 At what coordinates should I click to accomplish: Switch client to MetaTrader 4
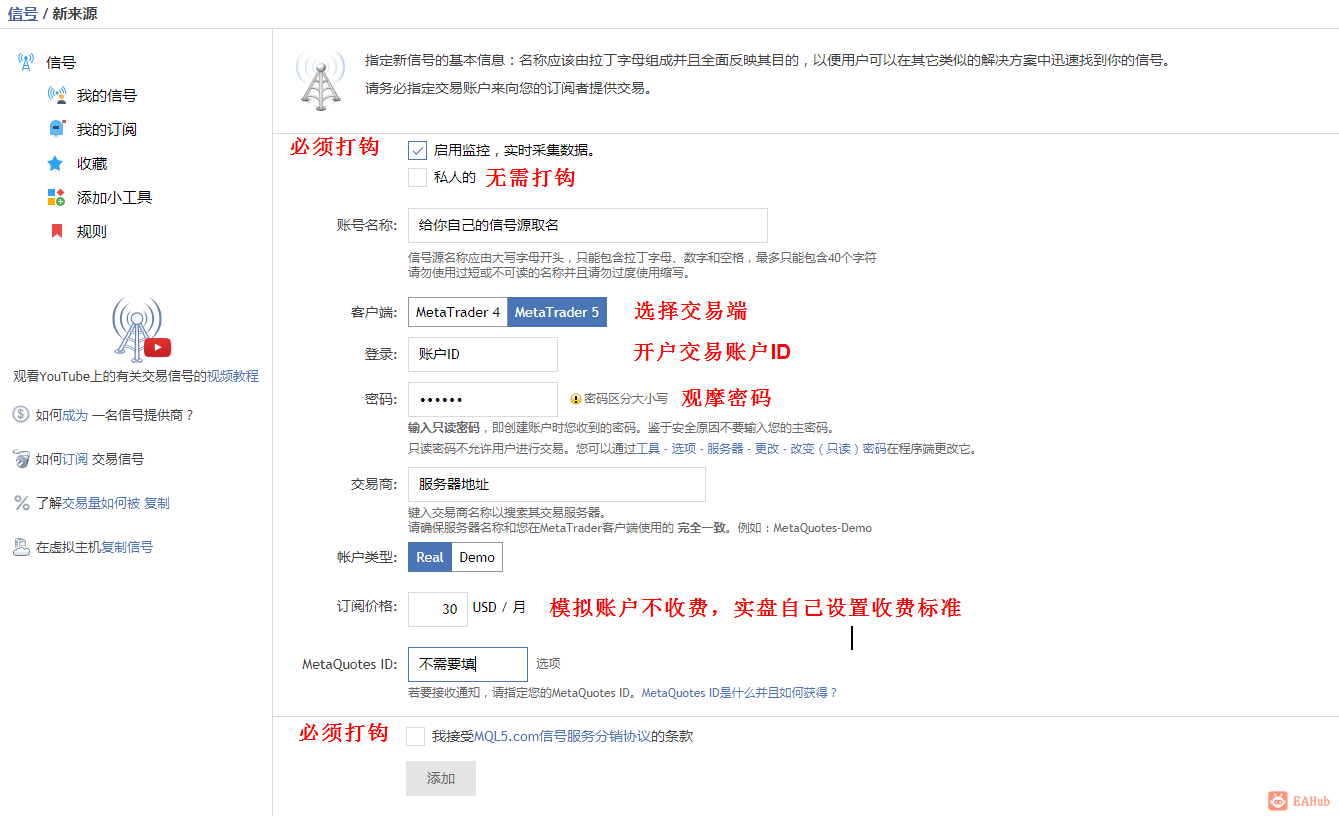[457, 311]
